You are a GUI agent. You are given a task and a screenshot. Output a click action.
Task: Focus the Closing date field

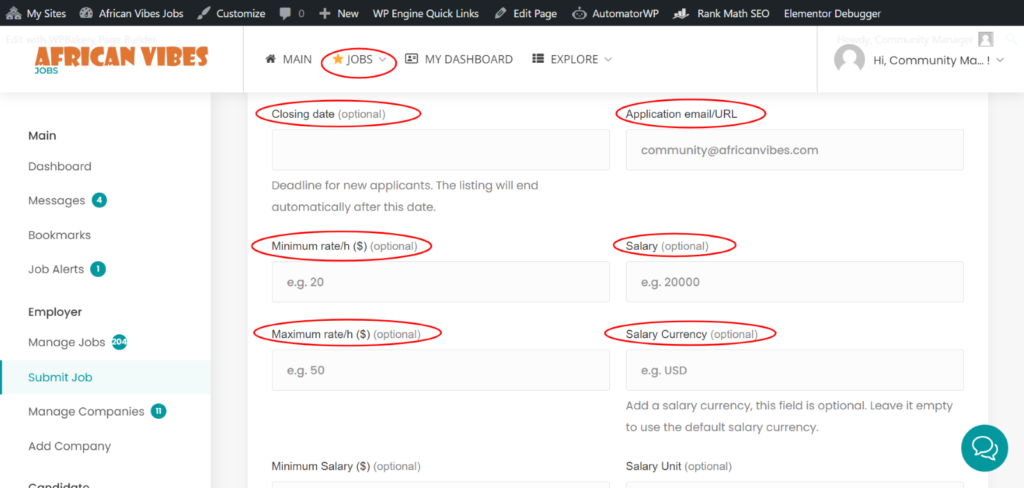(x=441, y=150)
